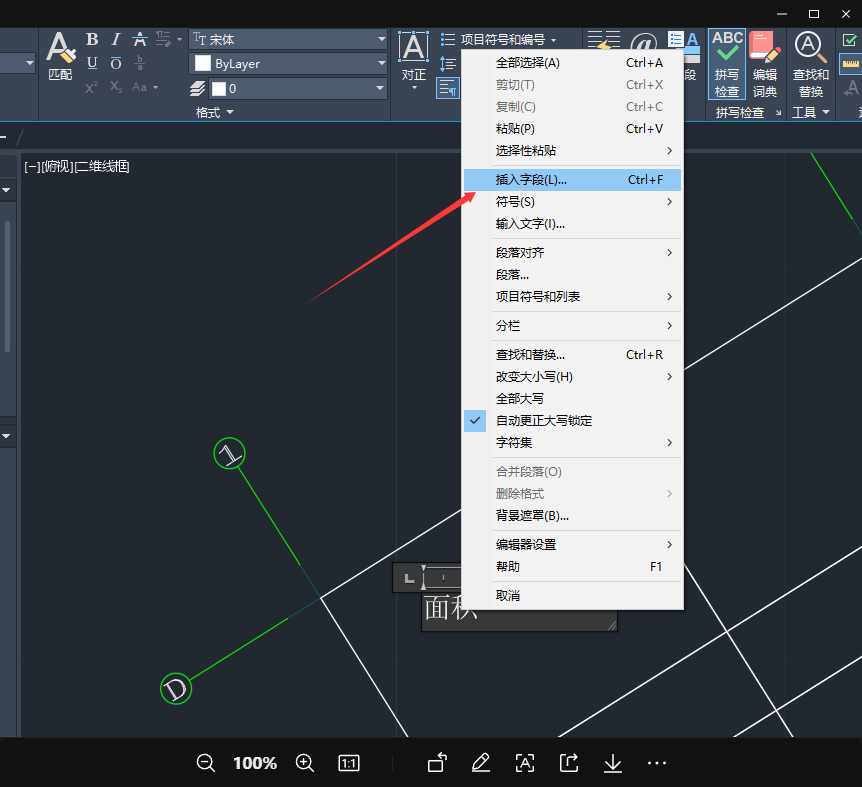Click the line spacing icon
862x787 pixels.
click(x=448, y=64)
